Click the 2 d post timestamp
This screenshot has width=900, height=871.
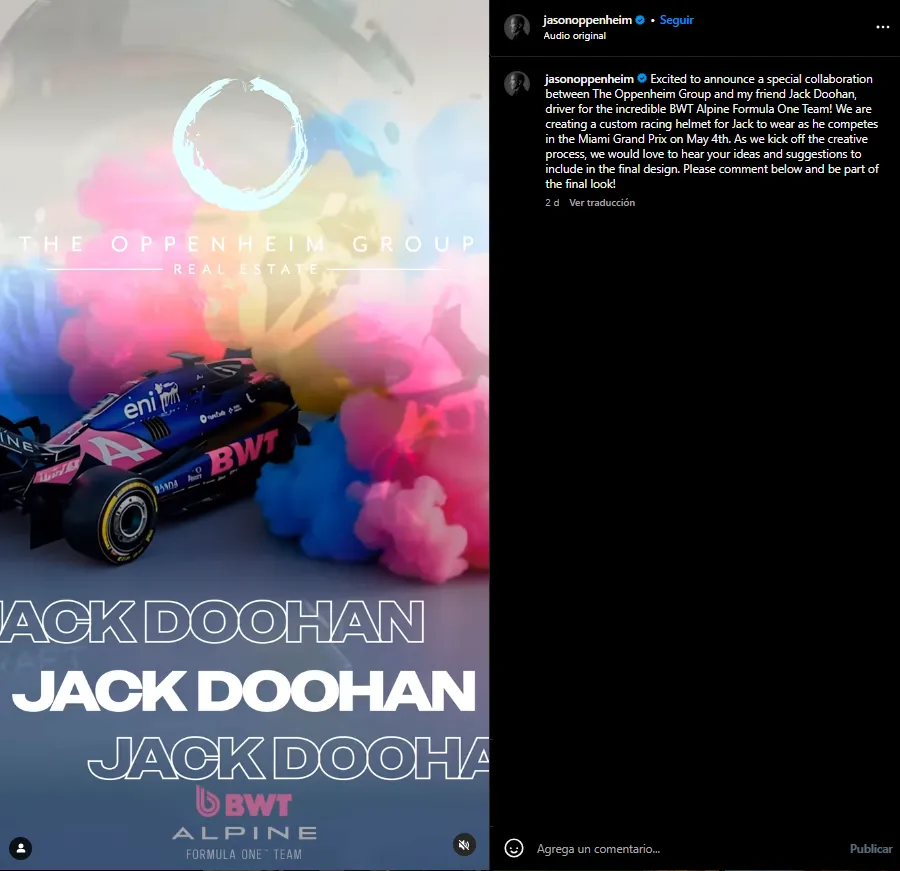(552, 203)
